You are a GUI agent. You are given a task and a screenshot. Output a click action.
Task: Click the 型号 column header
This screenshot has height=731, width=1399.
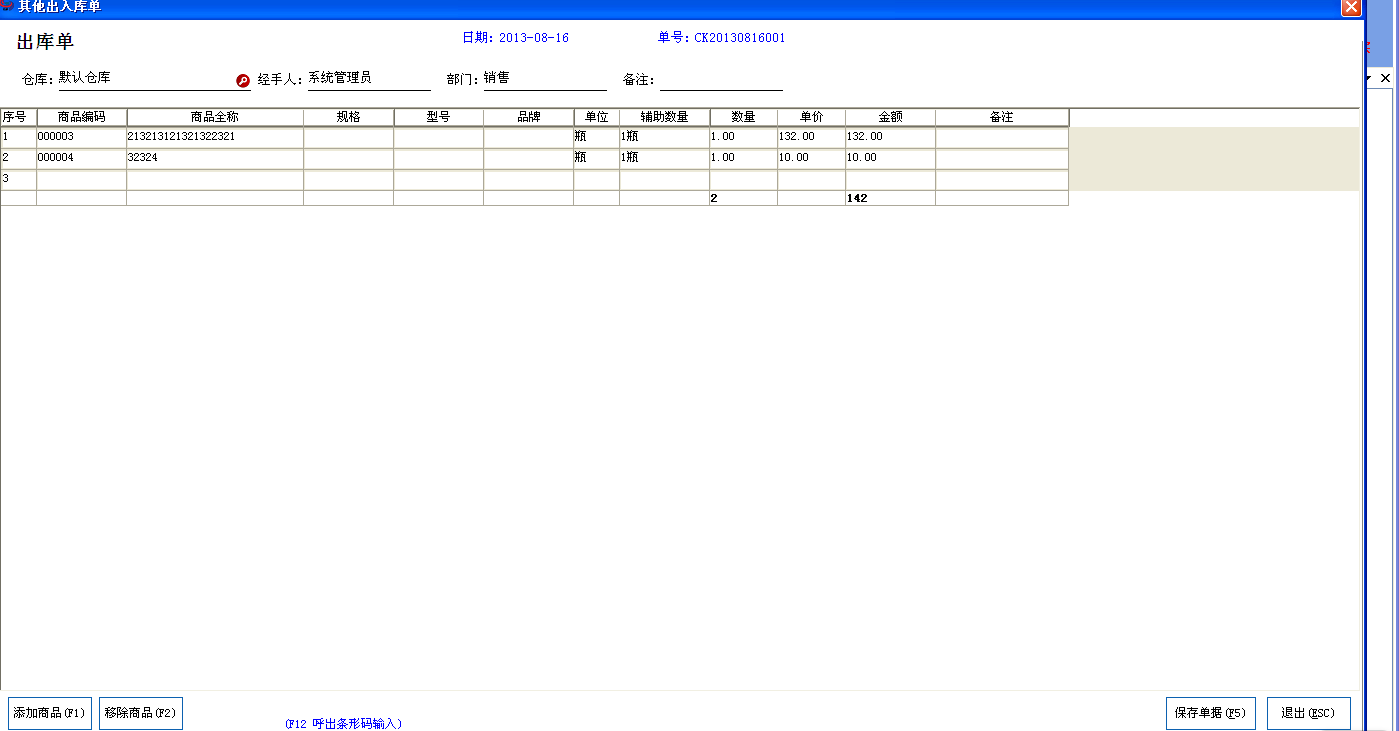tap(438, 117)
